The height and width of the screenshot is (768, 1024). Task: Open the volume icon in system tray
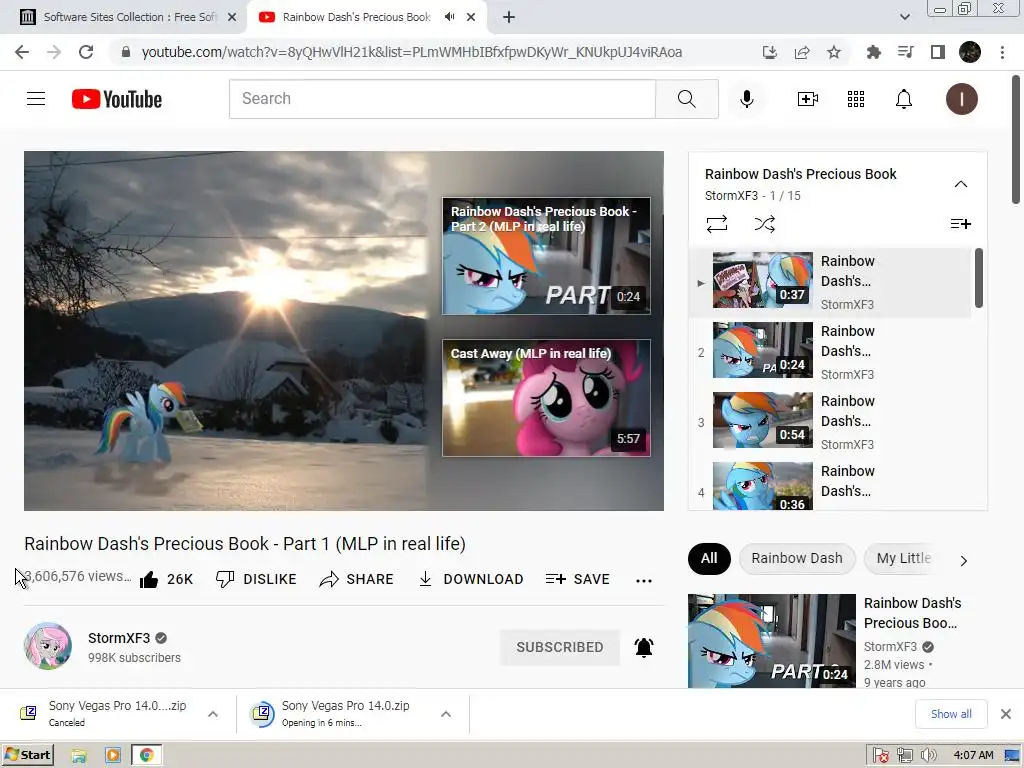[928, 756]
